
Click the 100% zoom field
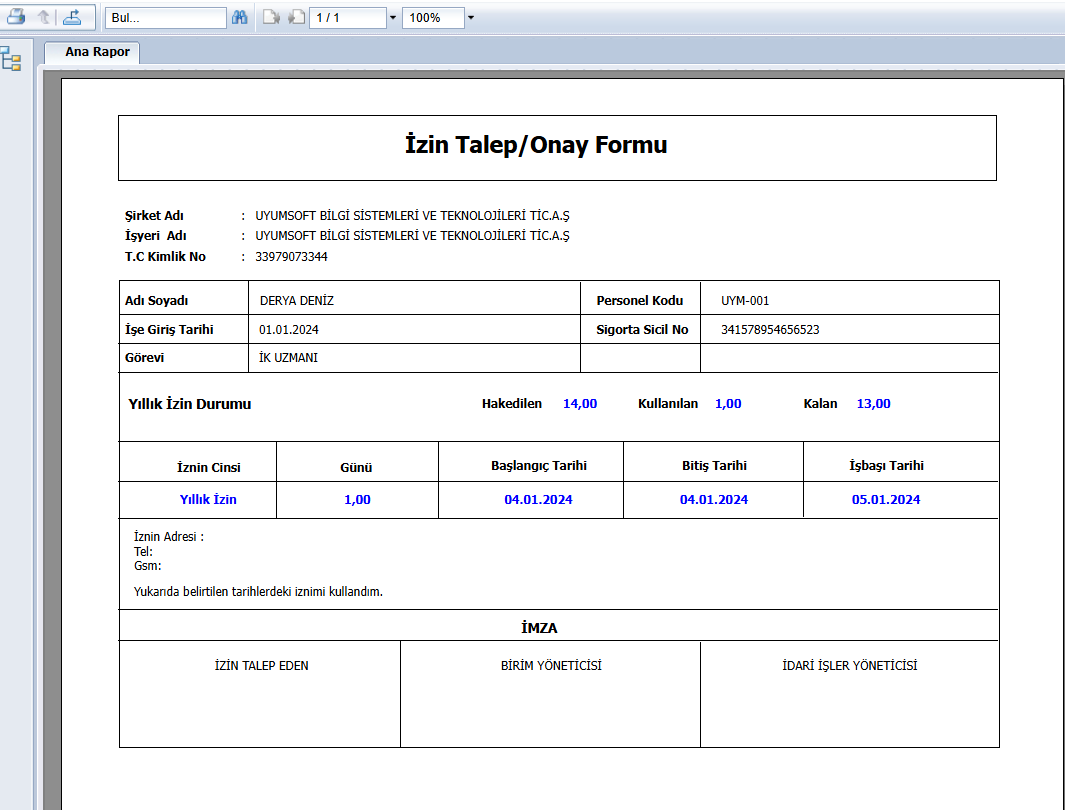[433, 18]
